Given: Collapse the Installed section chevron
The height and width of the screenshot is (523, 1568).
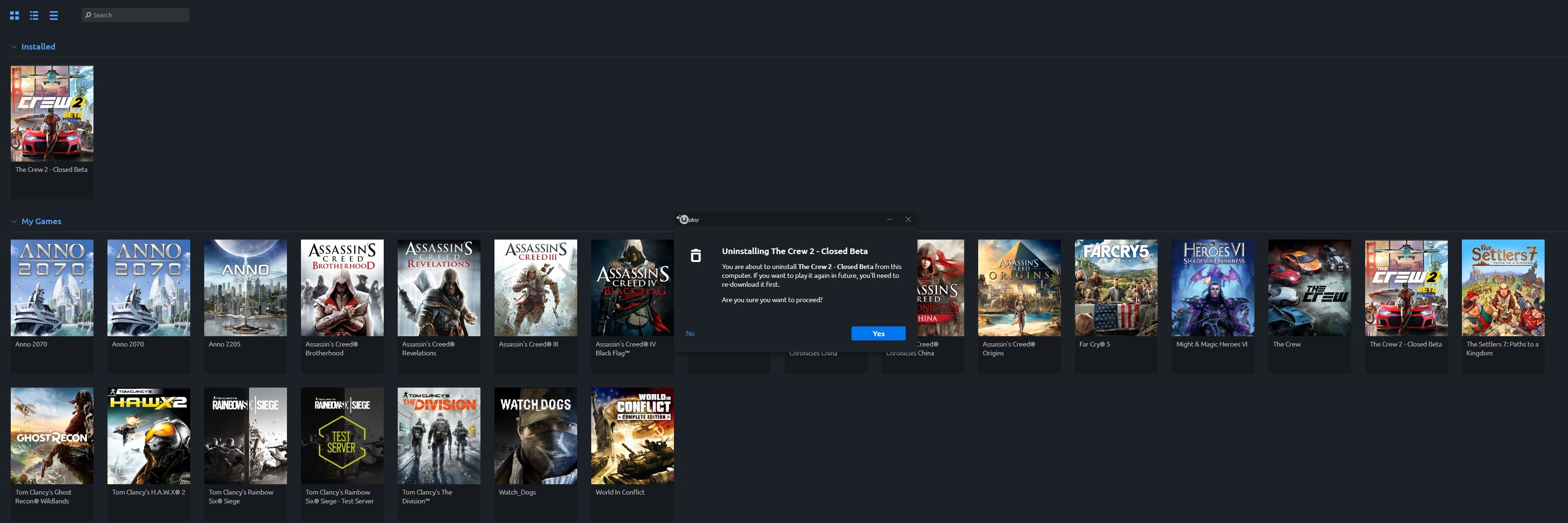Looking at the screenshot, I should pos(14,47).
